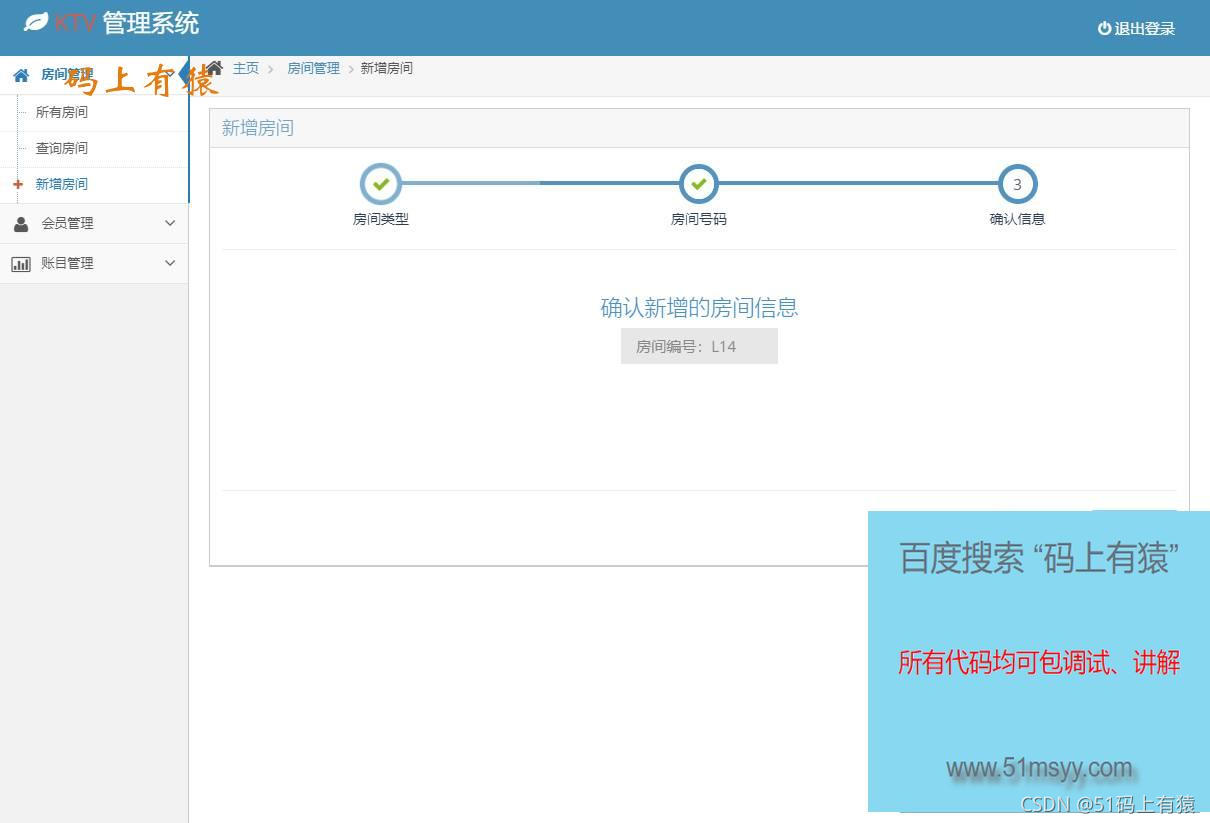The width and height of the screenshot is (1210, 823).
Task: Click the 确认新增的房间信息 heading
Action: tap(699, 308)
